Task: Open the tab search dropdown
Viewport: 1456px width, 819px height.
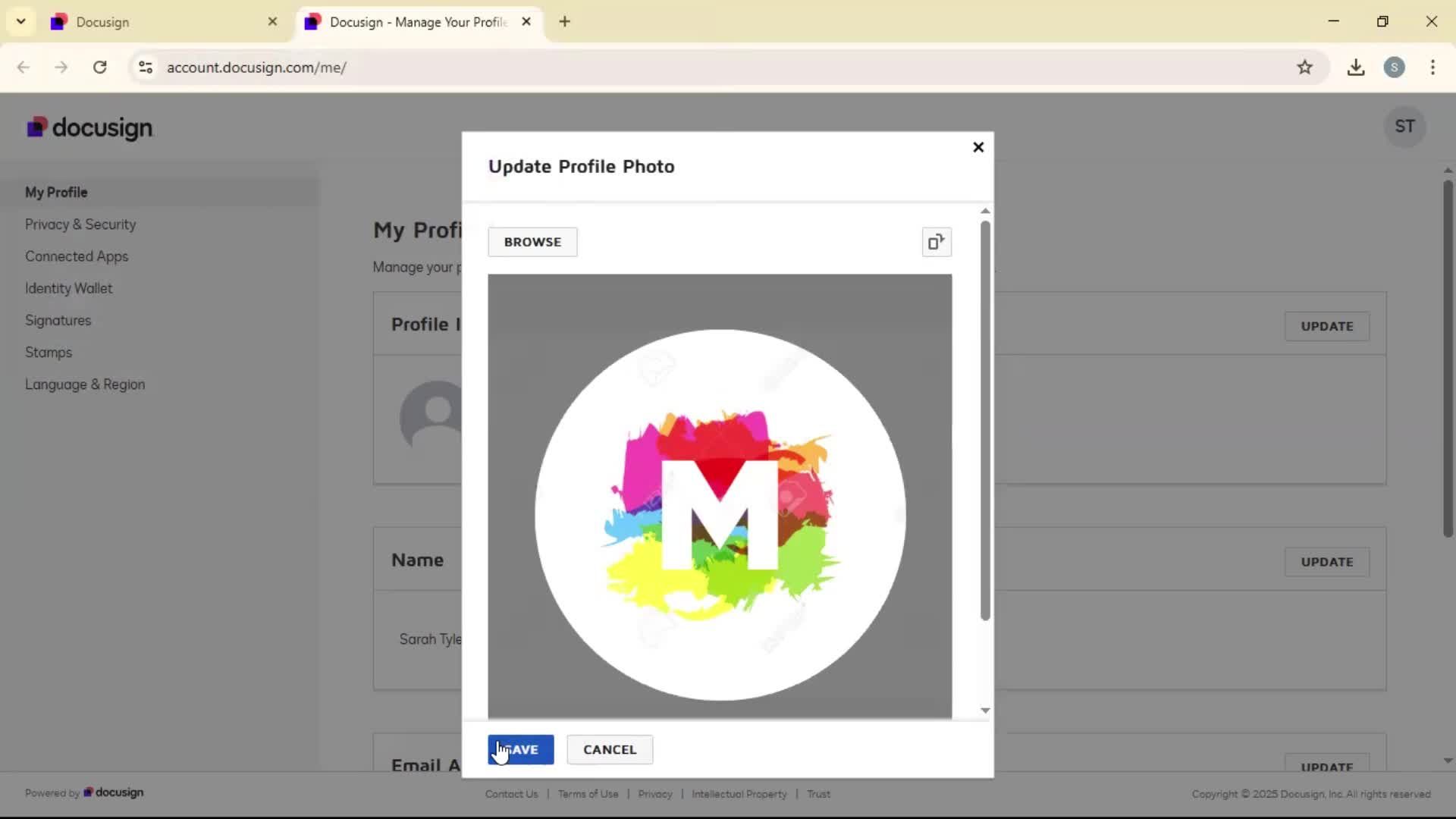Action: coord(21,22)
